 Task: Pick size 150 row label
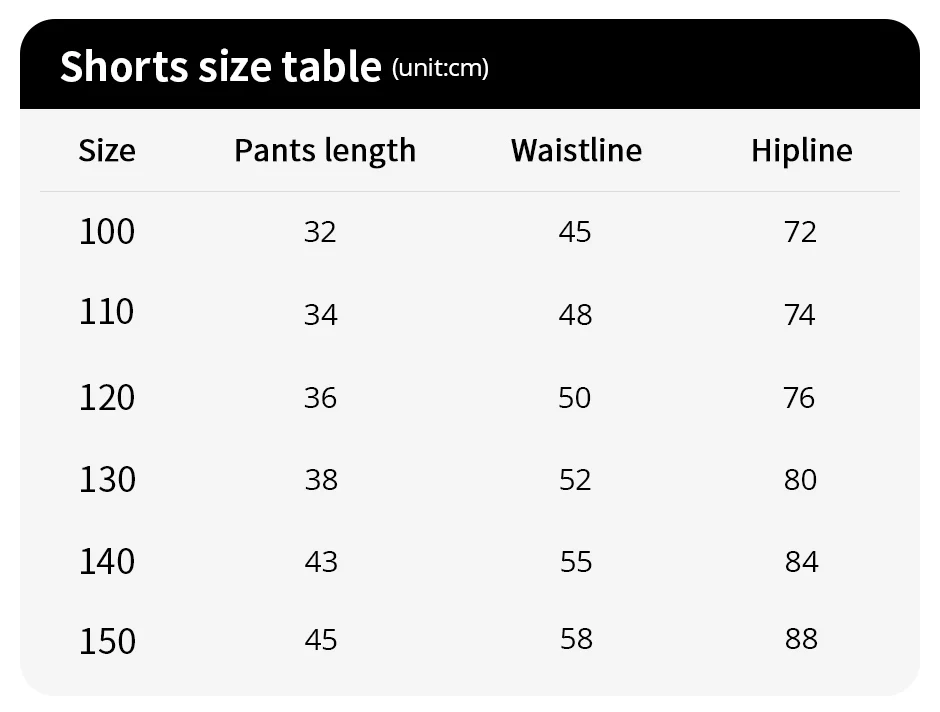(x=107, y=640)
